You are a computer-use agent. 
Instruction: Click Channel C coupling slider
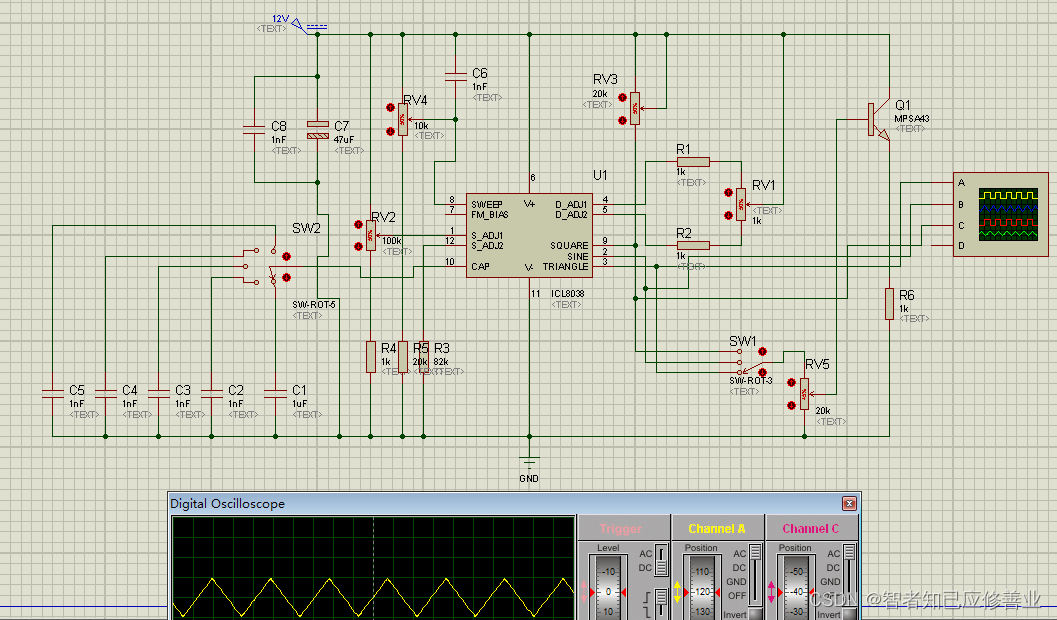tap(849, 573)
